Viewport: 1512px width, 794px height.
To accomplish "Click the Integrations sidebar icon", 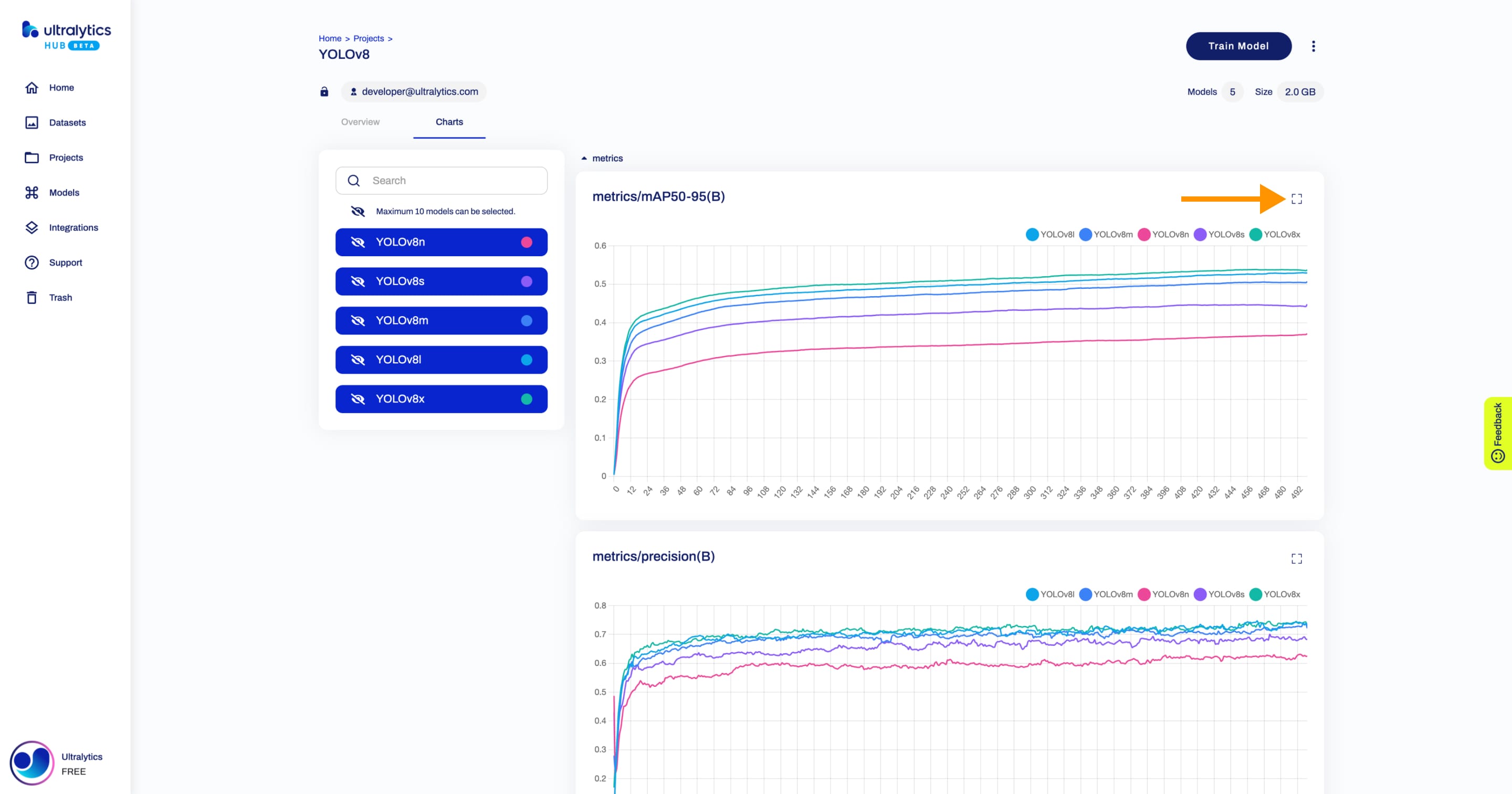I will click(x=31, y=227).
